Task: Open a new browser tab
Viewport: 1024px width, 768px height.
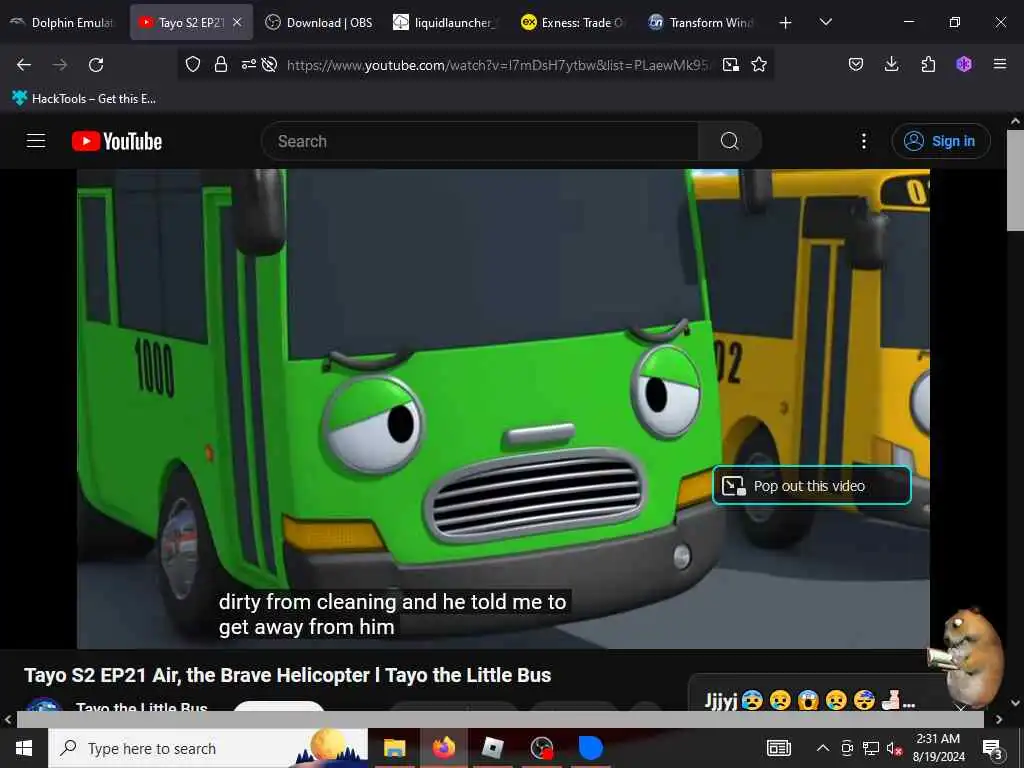Action: click(786, 23)
